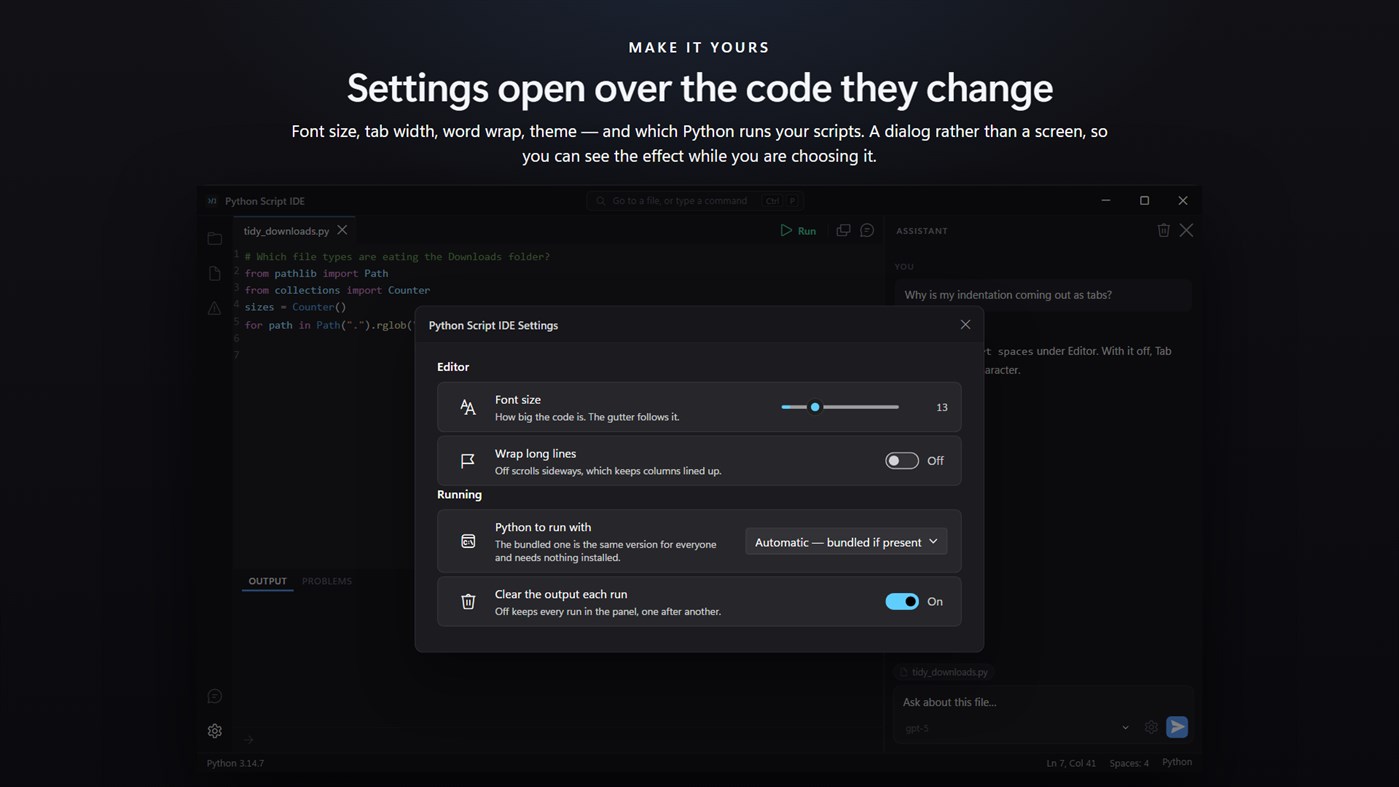Close the Assistant panel
1399x787 pixels.
click(x=1186, y=230)
